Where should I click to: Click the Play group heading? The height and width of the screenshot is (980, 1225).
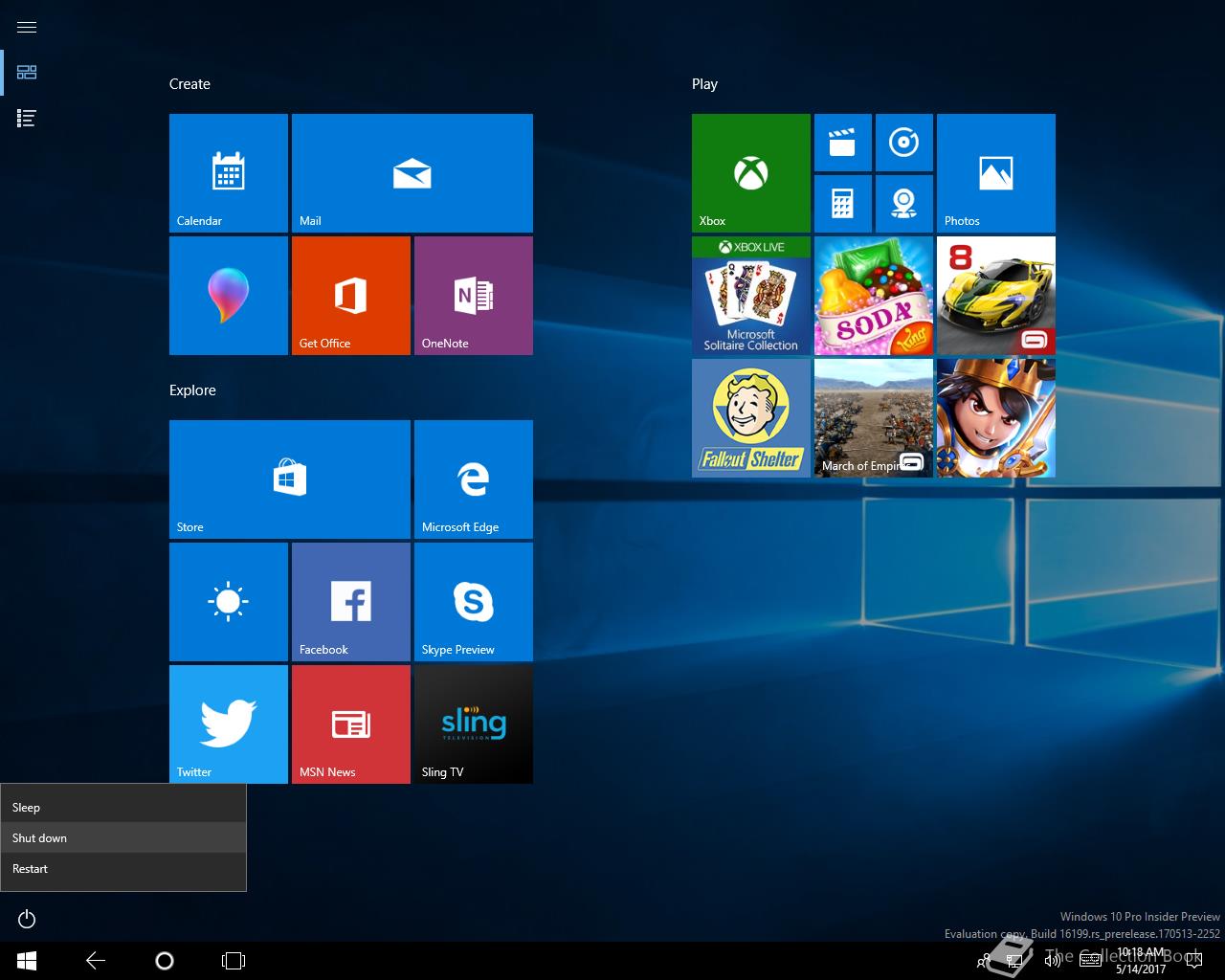point(704,84)
